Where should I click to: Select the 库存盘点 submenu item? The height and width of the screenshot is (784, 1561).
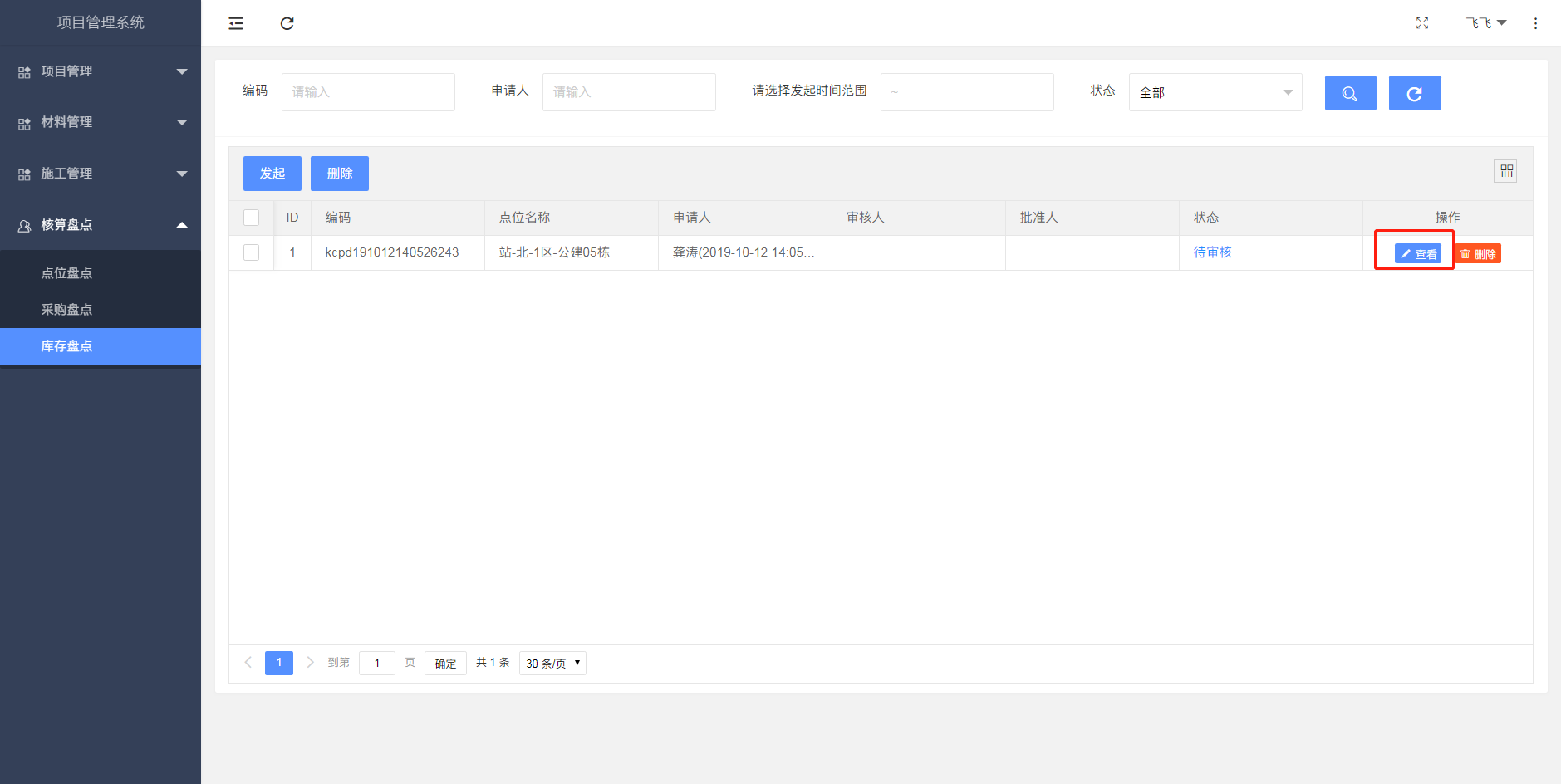[101, 346]
